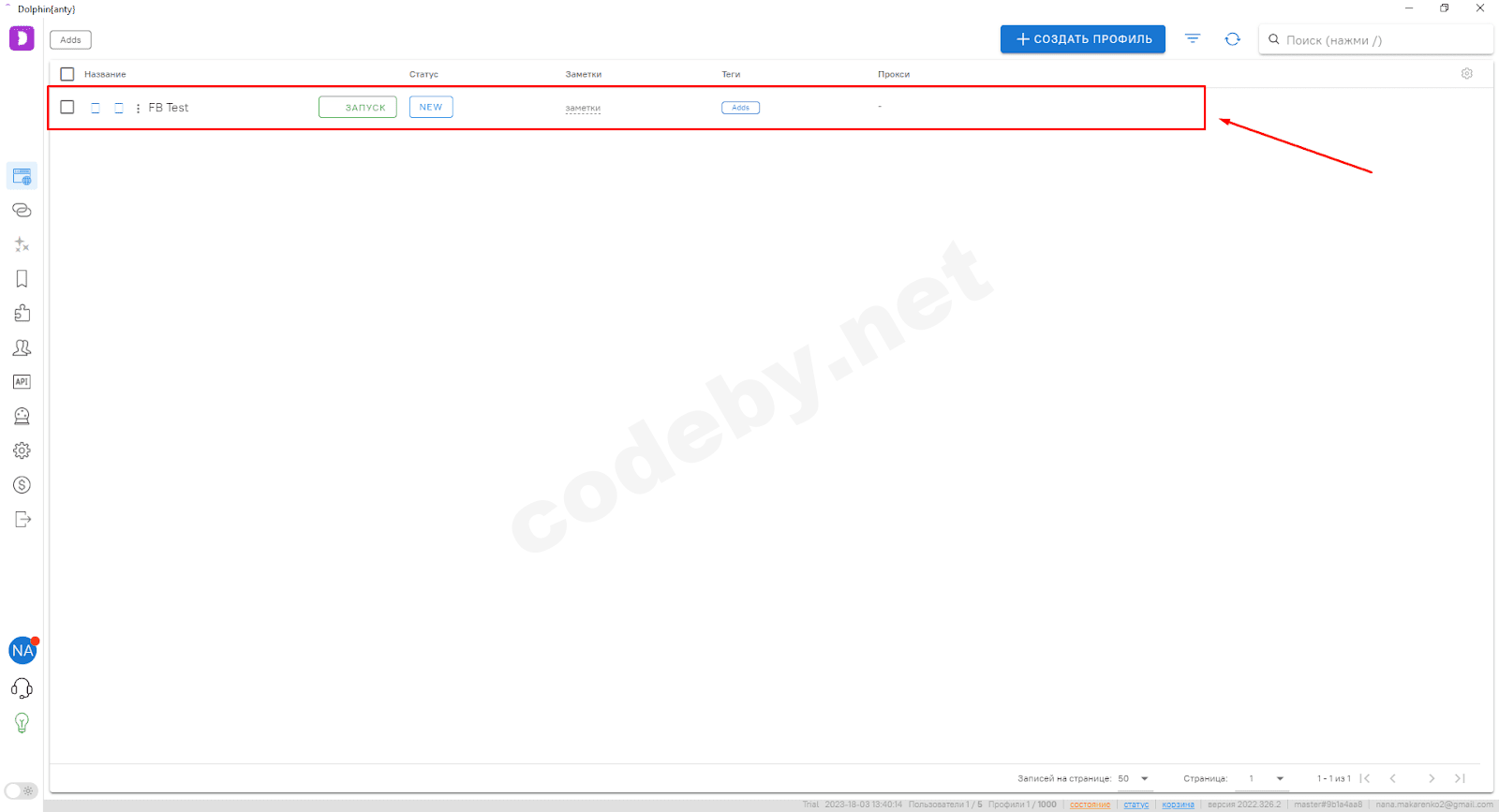This screenshot has width=1499, height=812.
Task: Sort by the Прокси column header
Action: pyautogui.click(x=894, y=74)
